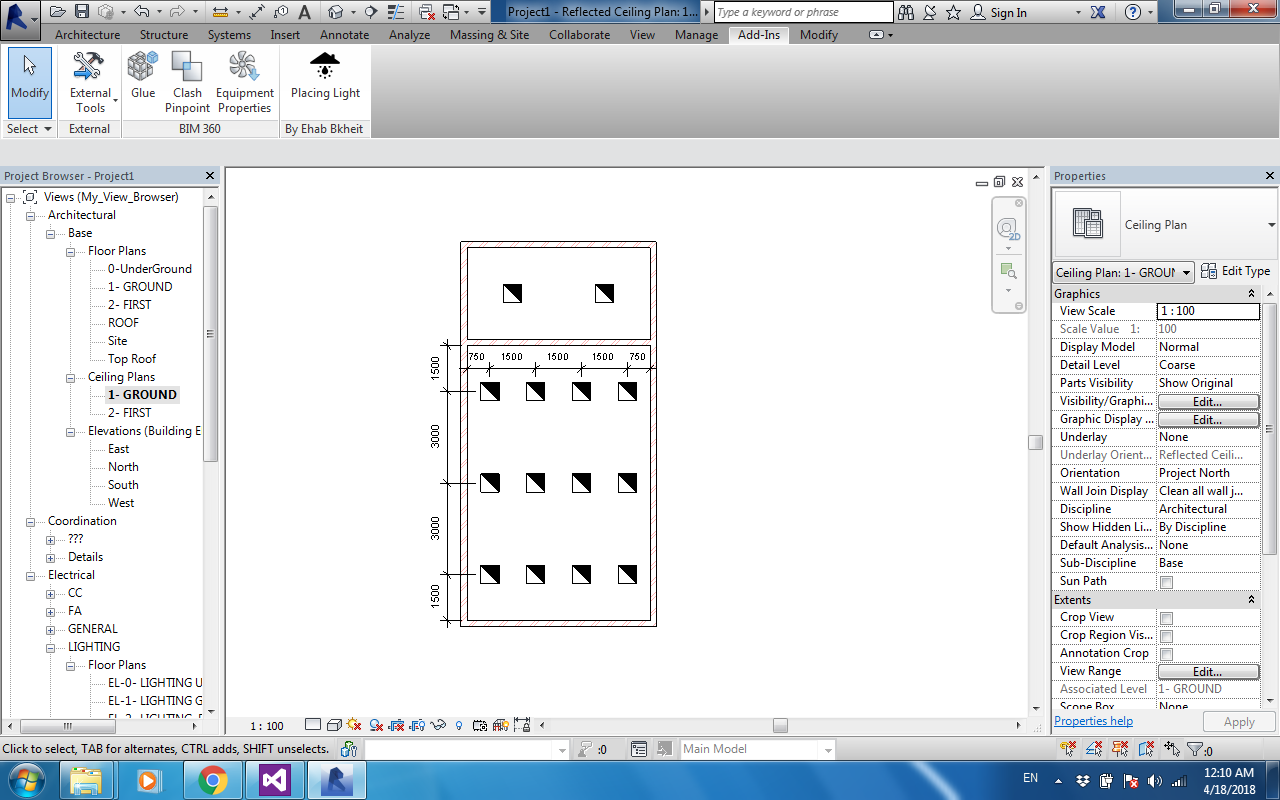Activate the Modify arrow tool
Screen dimensions: 1280x800
click(x=30, y=82)
